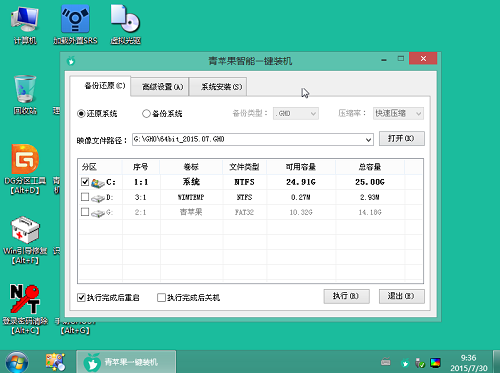
Task: Select the 备份系统 radio button
Action: pos(146,114)
